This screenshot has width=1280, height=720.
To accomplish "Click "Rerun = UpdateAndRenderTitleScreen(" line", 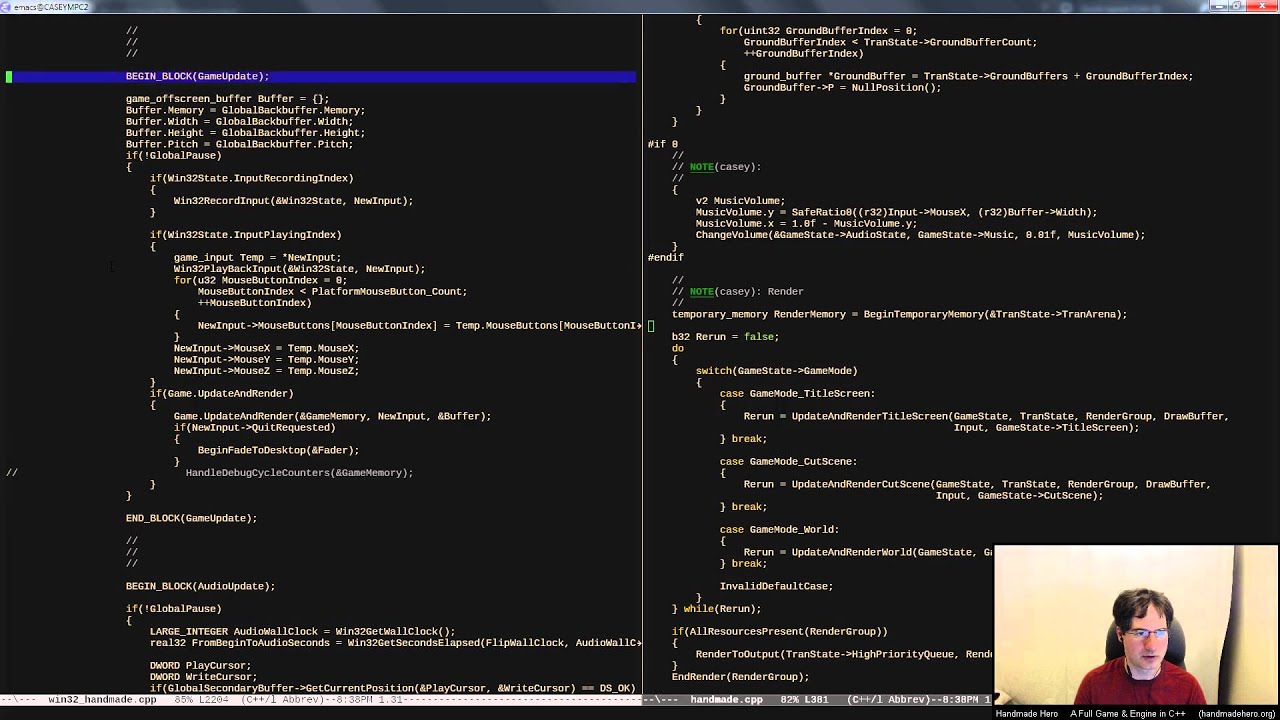I will point(986,416).
